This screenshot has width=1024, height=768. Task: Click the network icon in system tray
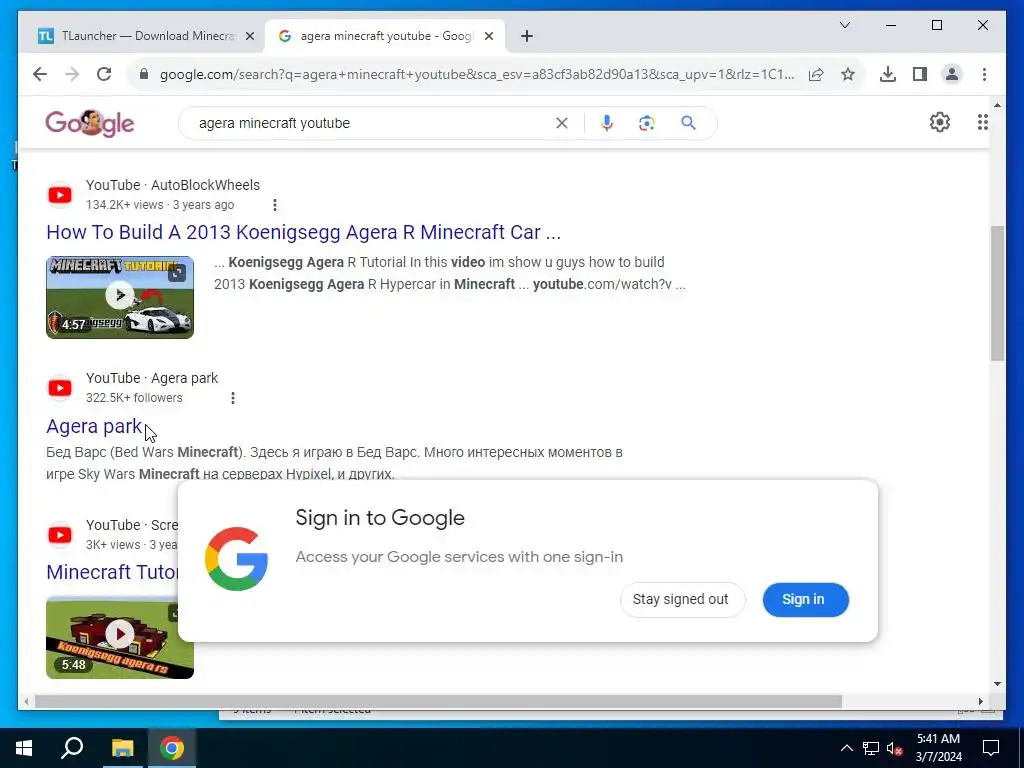click(x=871, y=748)
